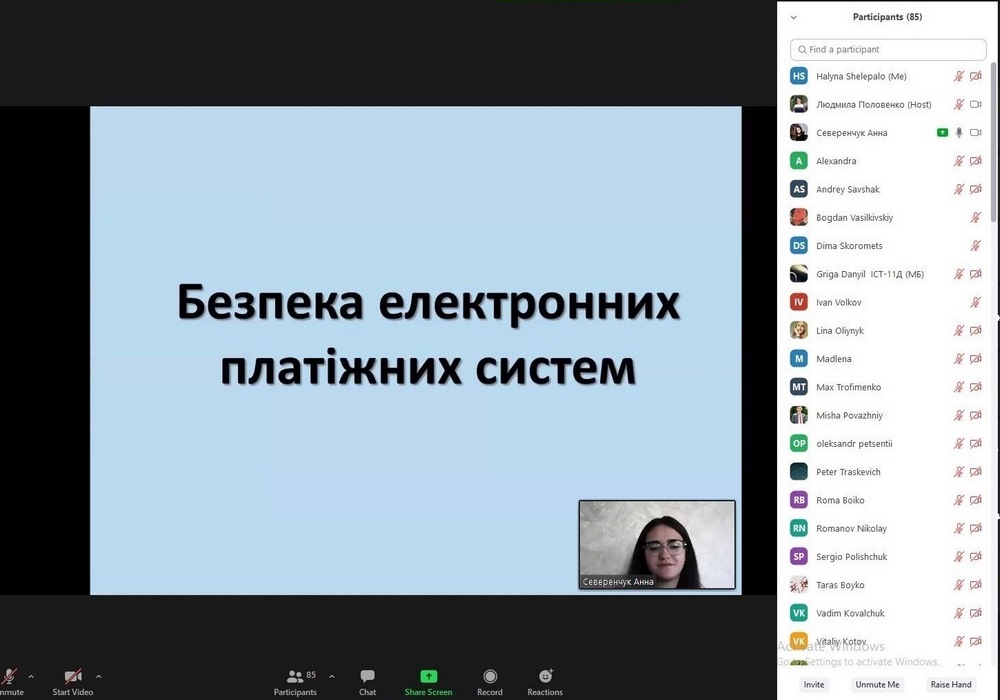The image size is (1000, 700).
Task: Toggle the muted microphone icon for Halyna Shelepalo
Action: 958,76
